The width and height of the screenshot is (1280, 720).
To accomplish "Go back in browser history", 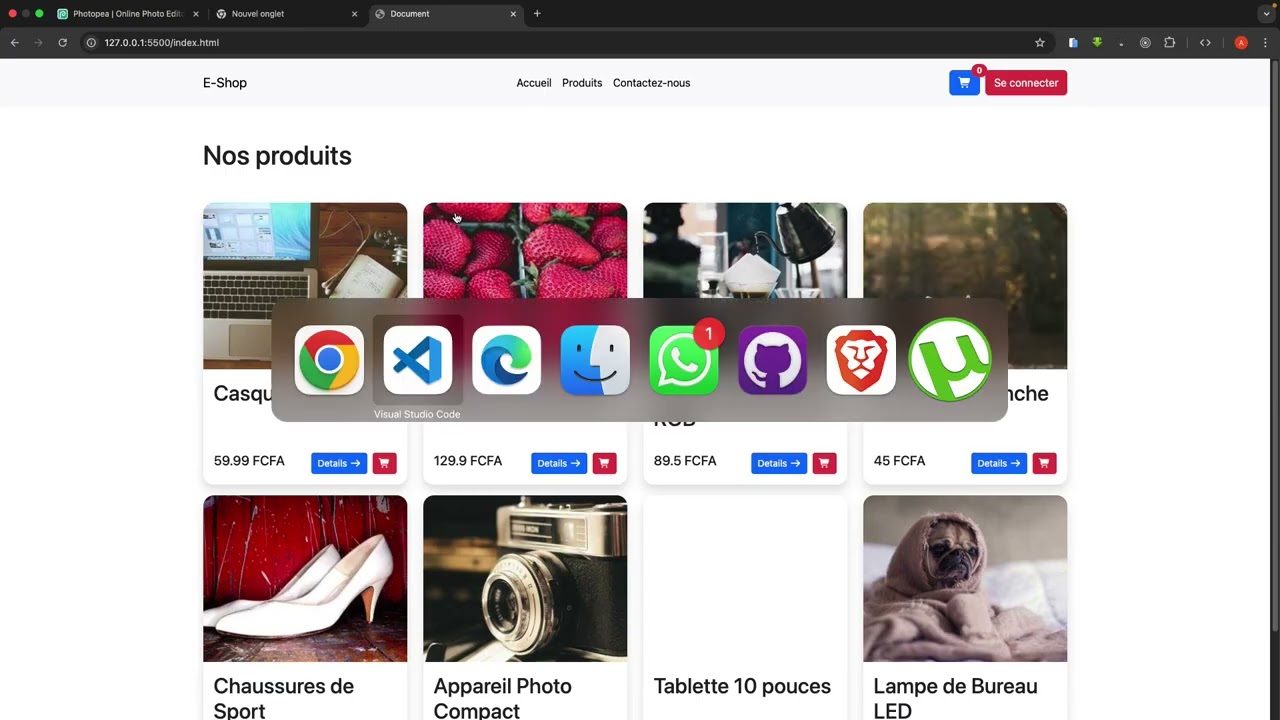I will tap(14, 43).
